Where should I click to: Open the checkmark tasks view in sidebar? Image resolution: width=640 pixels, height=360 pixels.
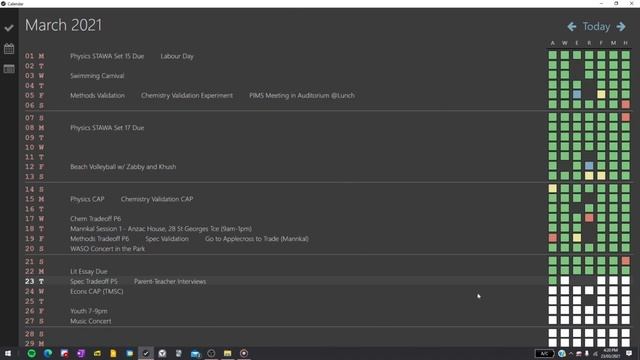click(9, 28)
